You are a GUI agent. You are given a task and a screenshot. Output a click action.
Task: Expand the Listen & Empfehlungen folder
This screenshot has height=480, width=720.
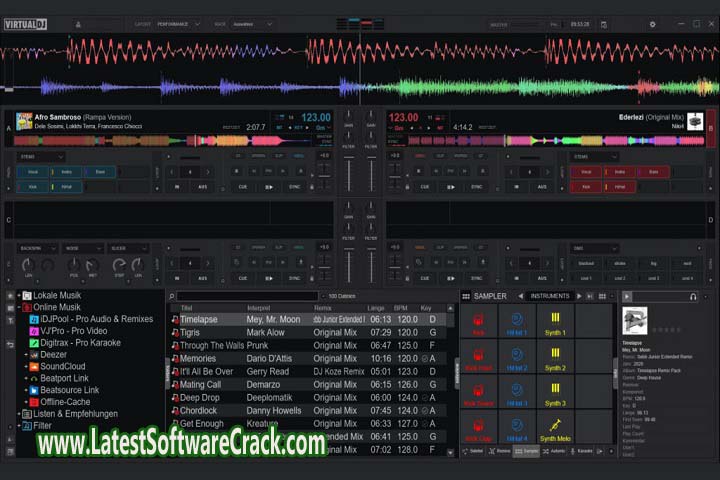19,414
